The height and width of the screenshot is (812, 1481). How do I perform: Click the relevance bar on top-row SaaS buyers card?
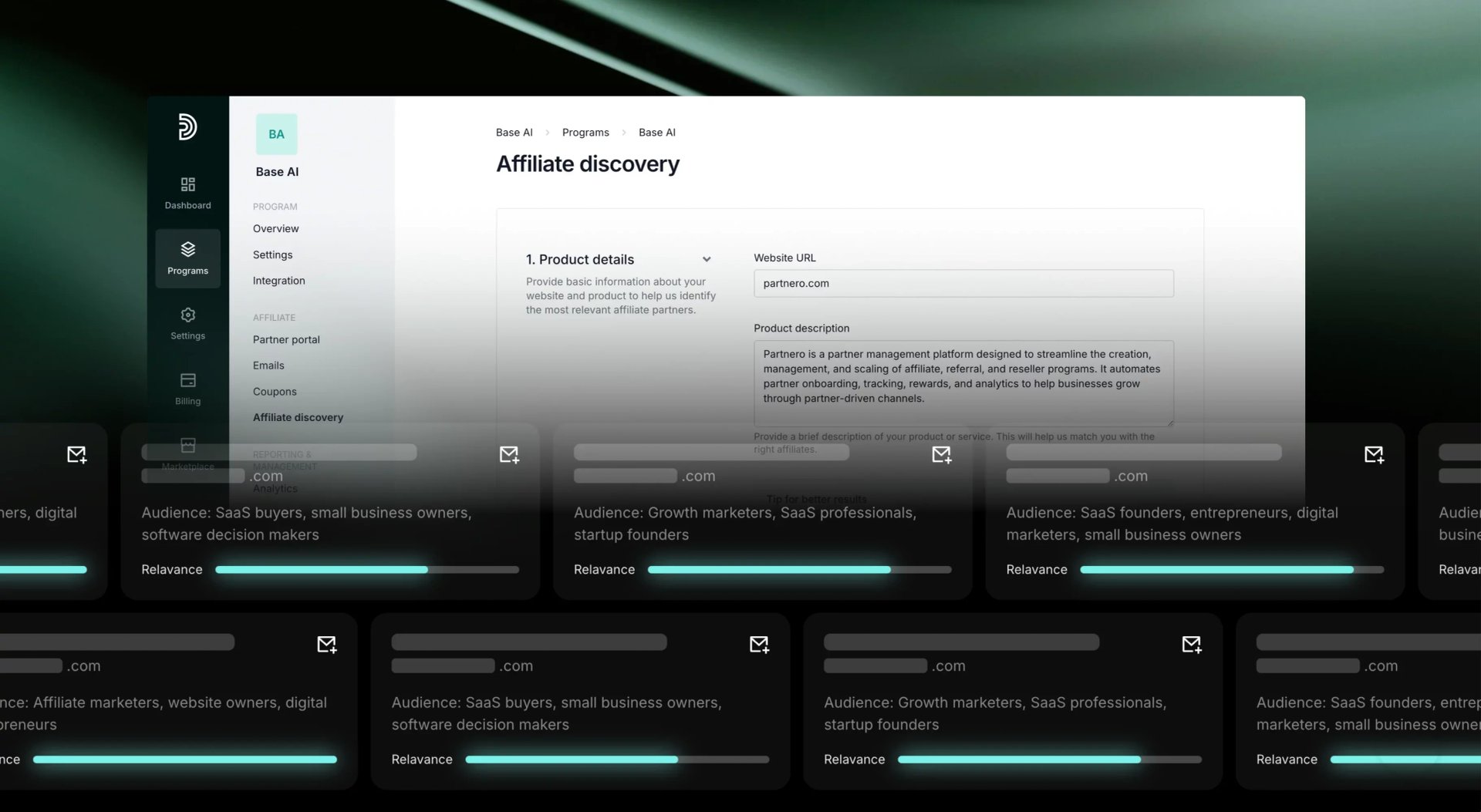click(x=367, y=570)
